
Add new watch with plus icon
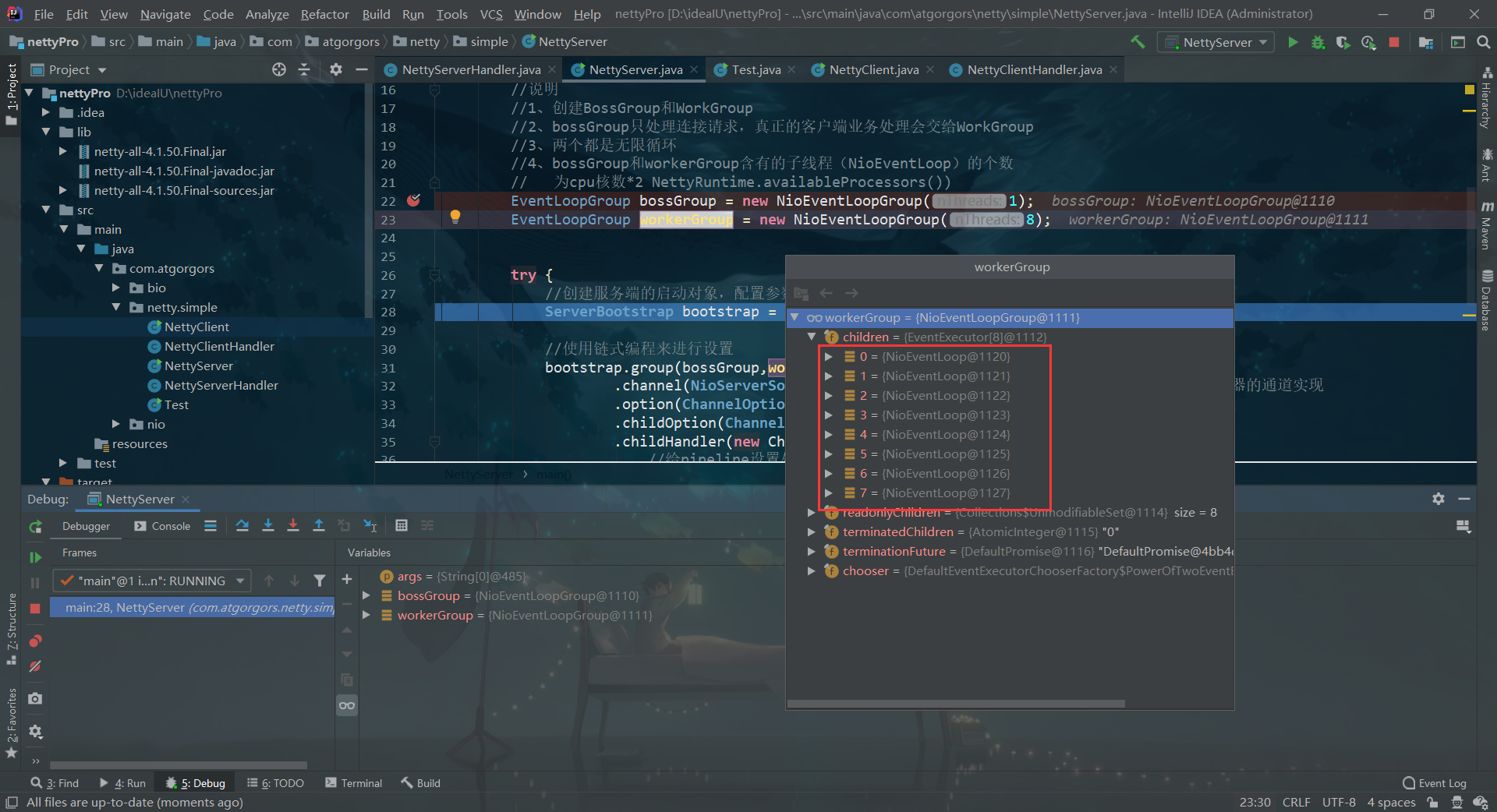pos(347,579)
